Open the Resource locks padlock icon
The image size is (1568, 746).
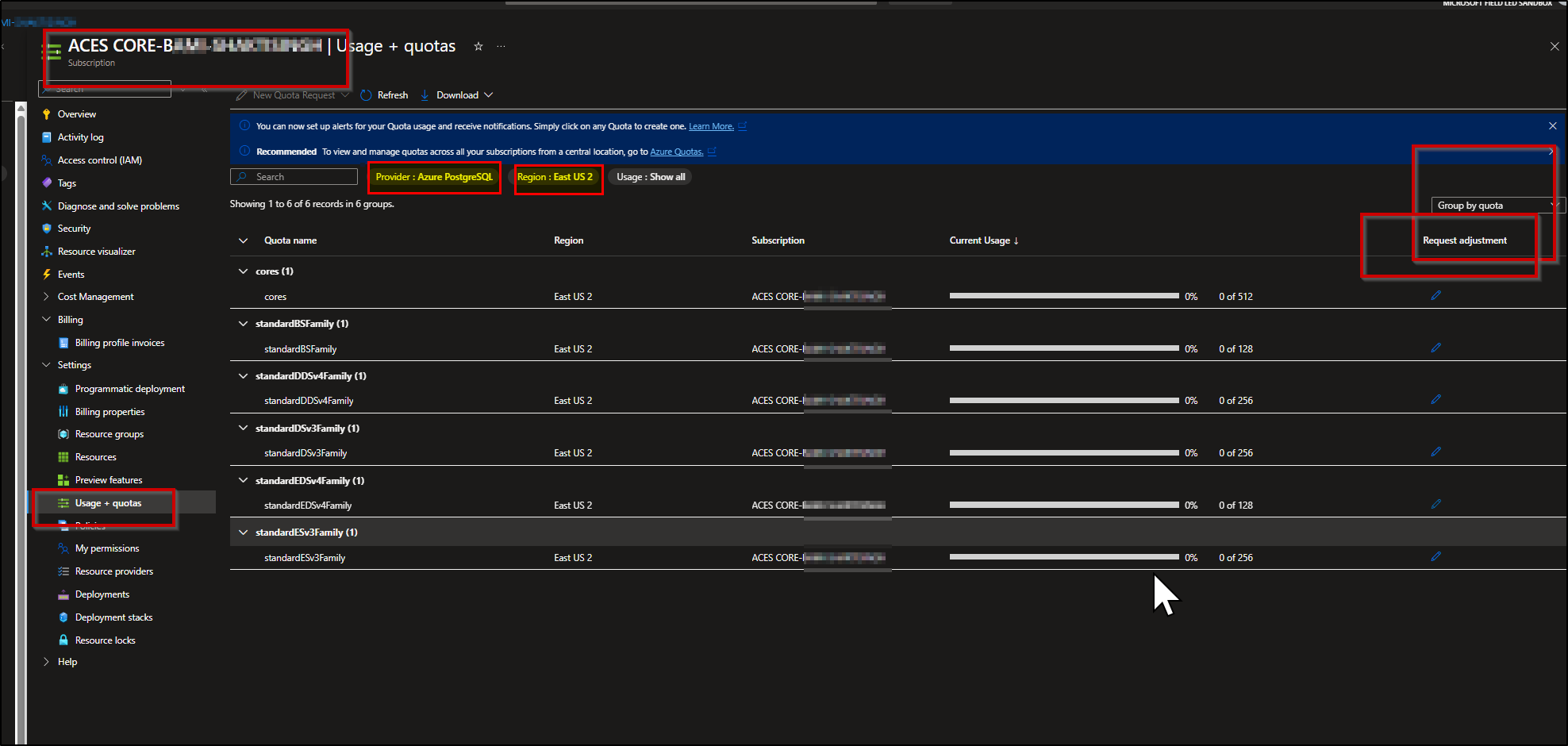click(63, 640)
